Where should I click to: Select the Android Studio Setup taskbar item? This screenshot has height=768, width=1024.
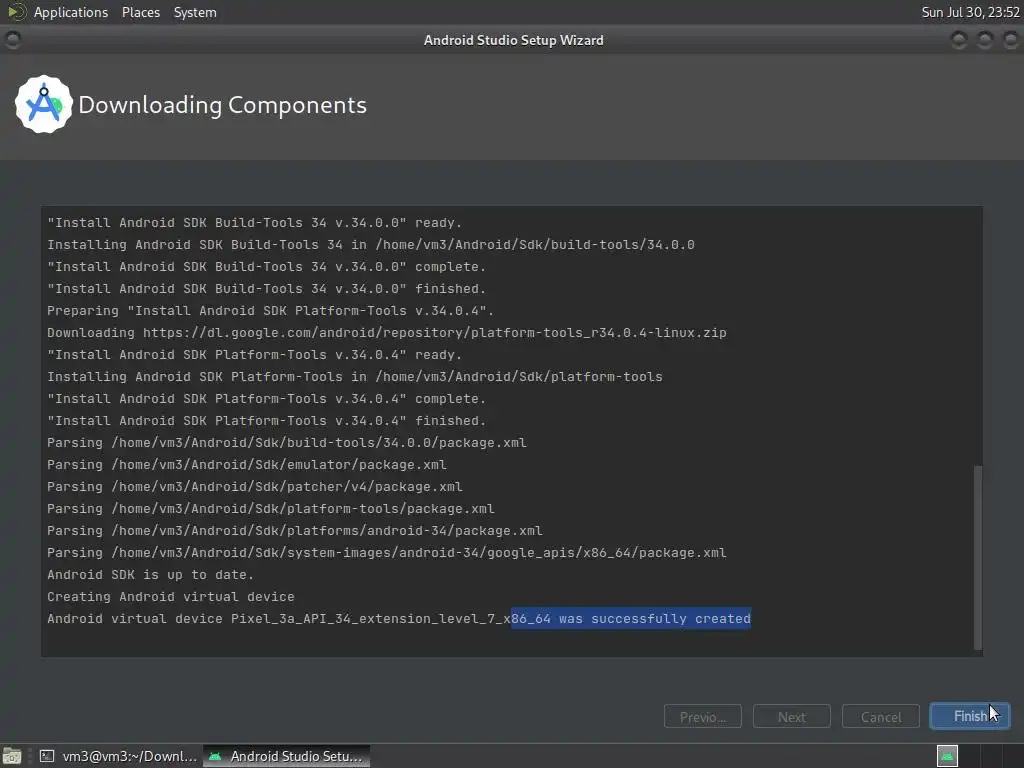286,756
